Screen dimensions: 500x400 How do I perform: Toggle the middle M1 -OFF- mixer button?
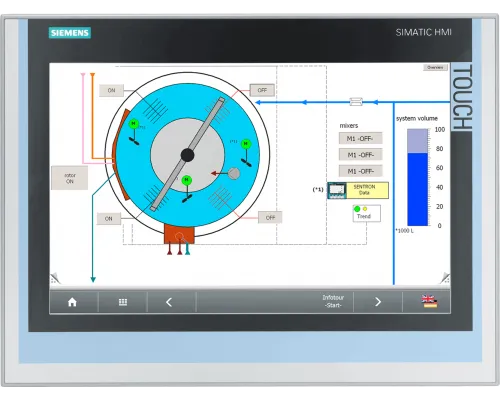coord(360,155)
